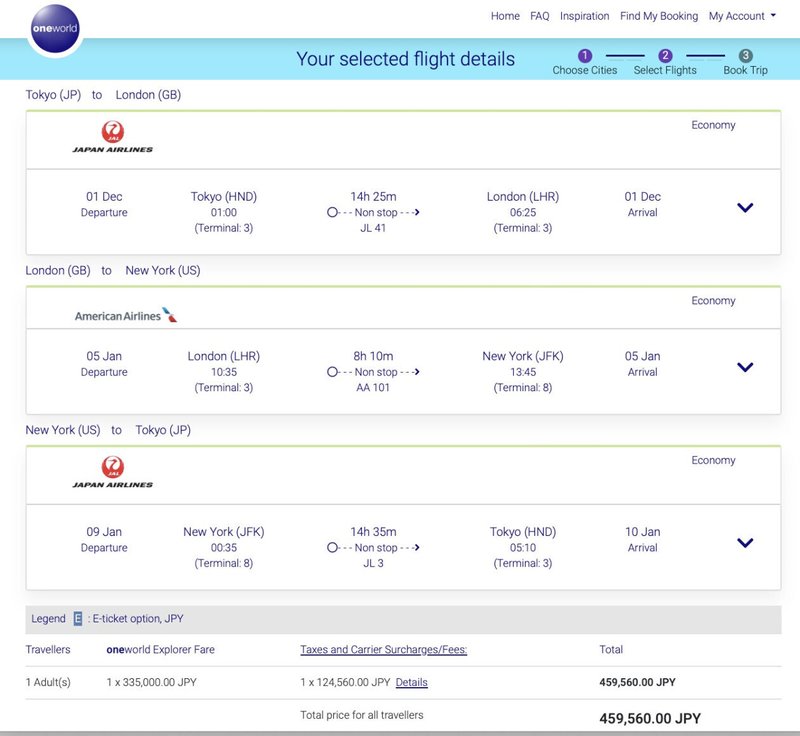Click Japan Airlines logo on New York–Tokyo flight
This screenshot has height=736, width=800.
point(113,472)
